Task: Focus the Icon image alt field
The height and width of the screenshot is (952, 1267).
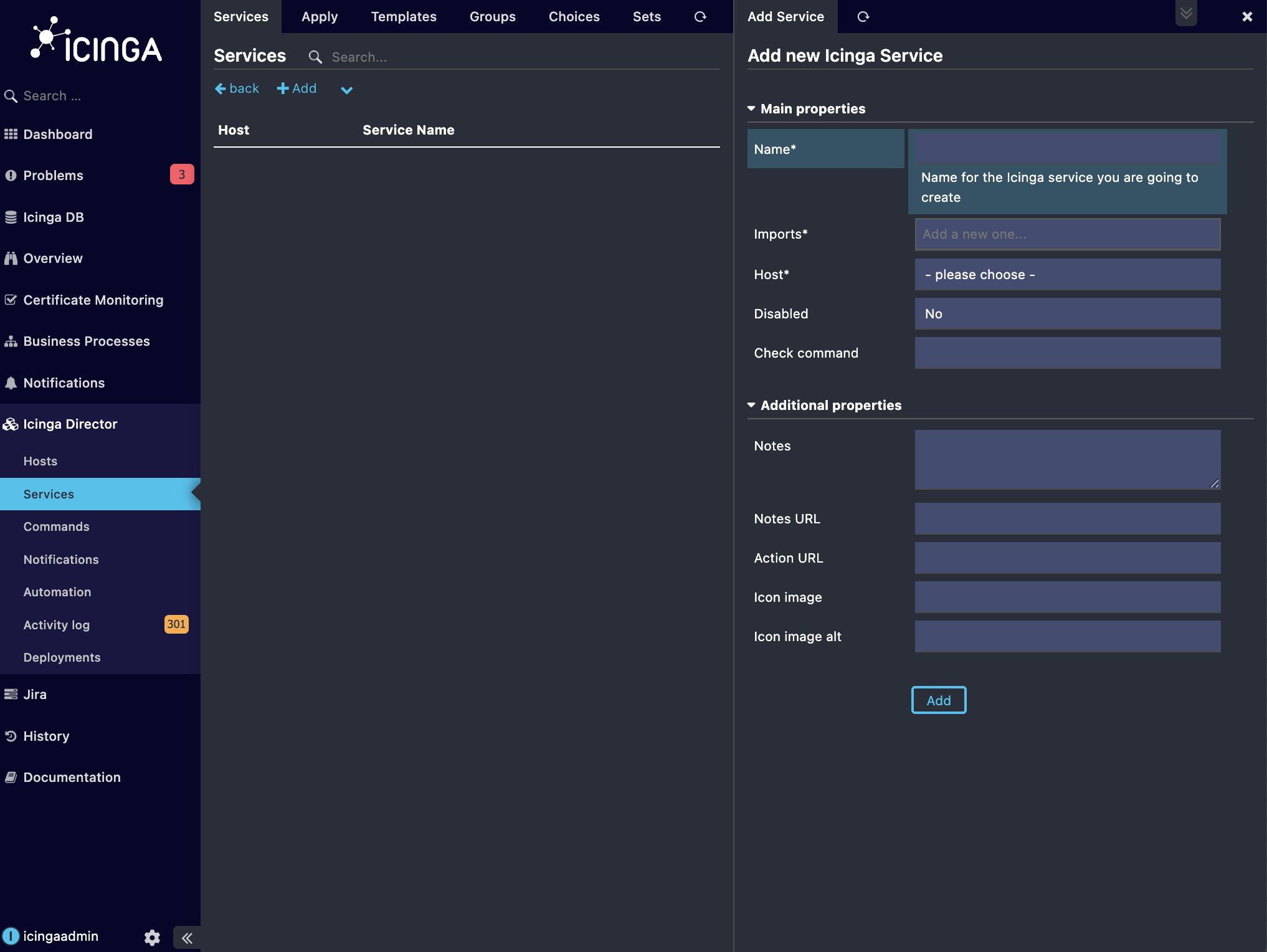Action: [1068, 637]
